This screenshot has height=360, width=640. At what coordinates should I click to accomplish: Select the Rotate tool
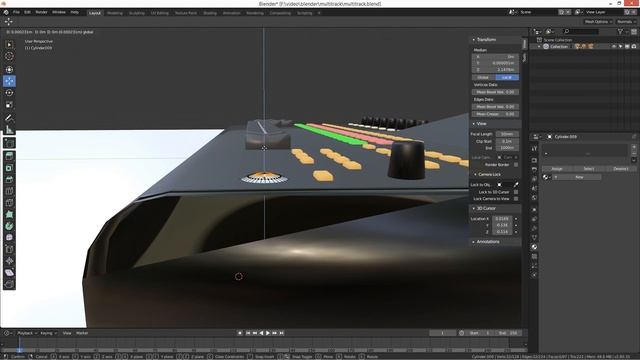coord(9,93)
